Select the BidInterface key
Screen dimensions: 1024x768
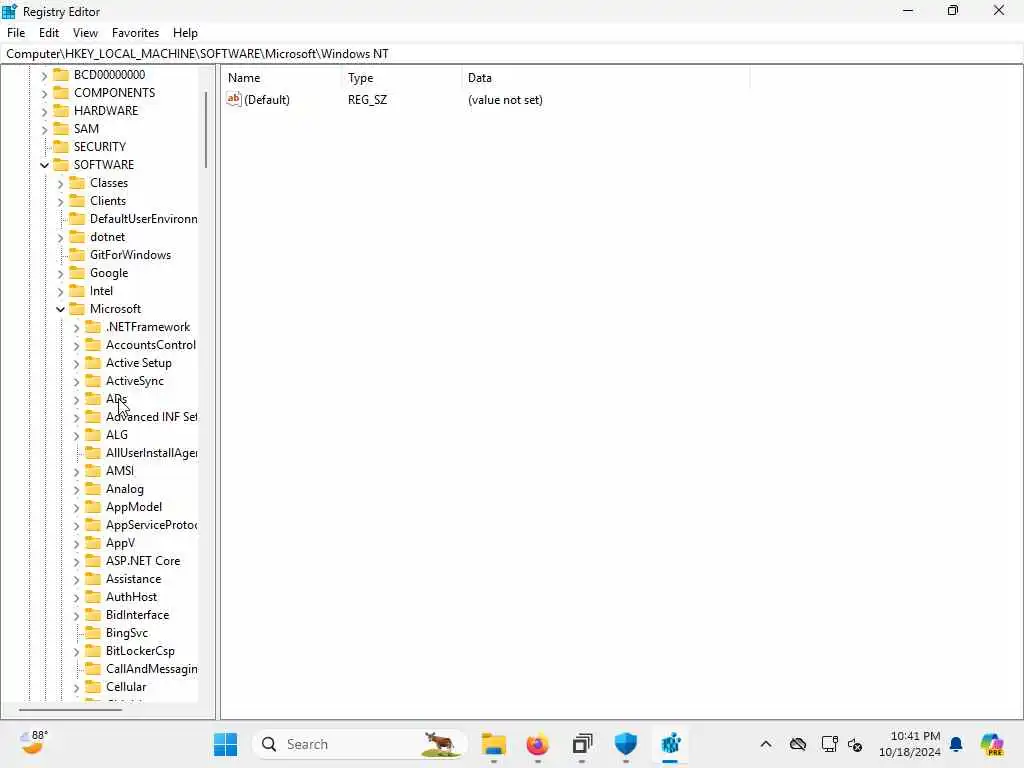137,615
